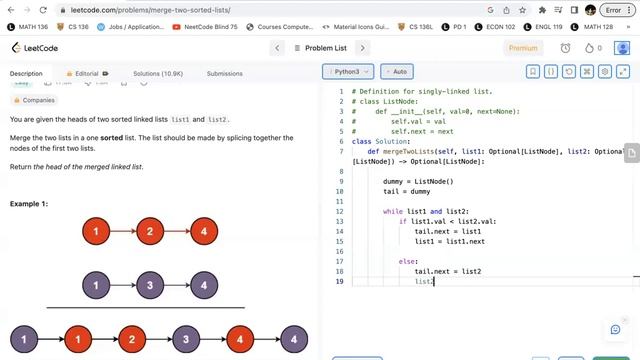
Task: Open the notes panel icon at right edge
Action: [632, 153]
